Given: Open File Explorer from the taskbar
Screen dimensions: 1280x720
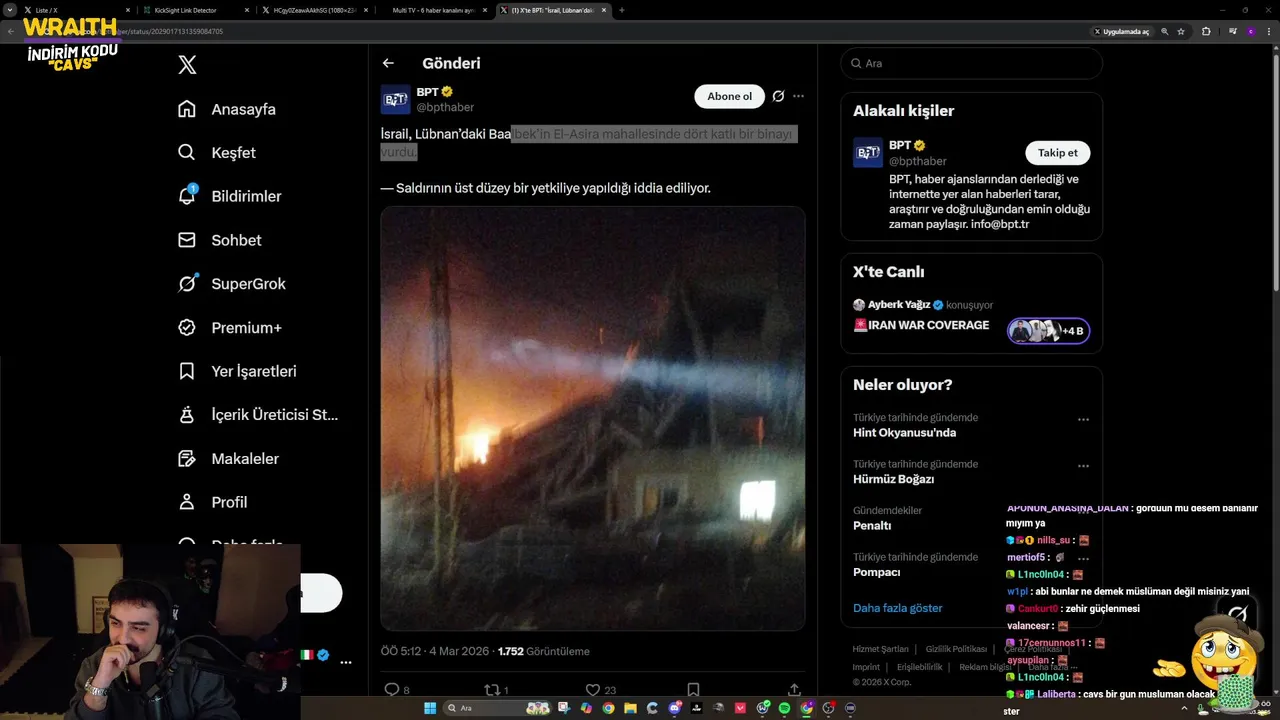Looking at the screenshot, I should coord(630,708).
